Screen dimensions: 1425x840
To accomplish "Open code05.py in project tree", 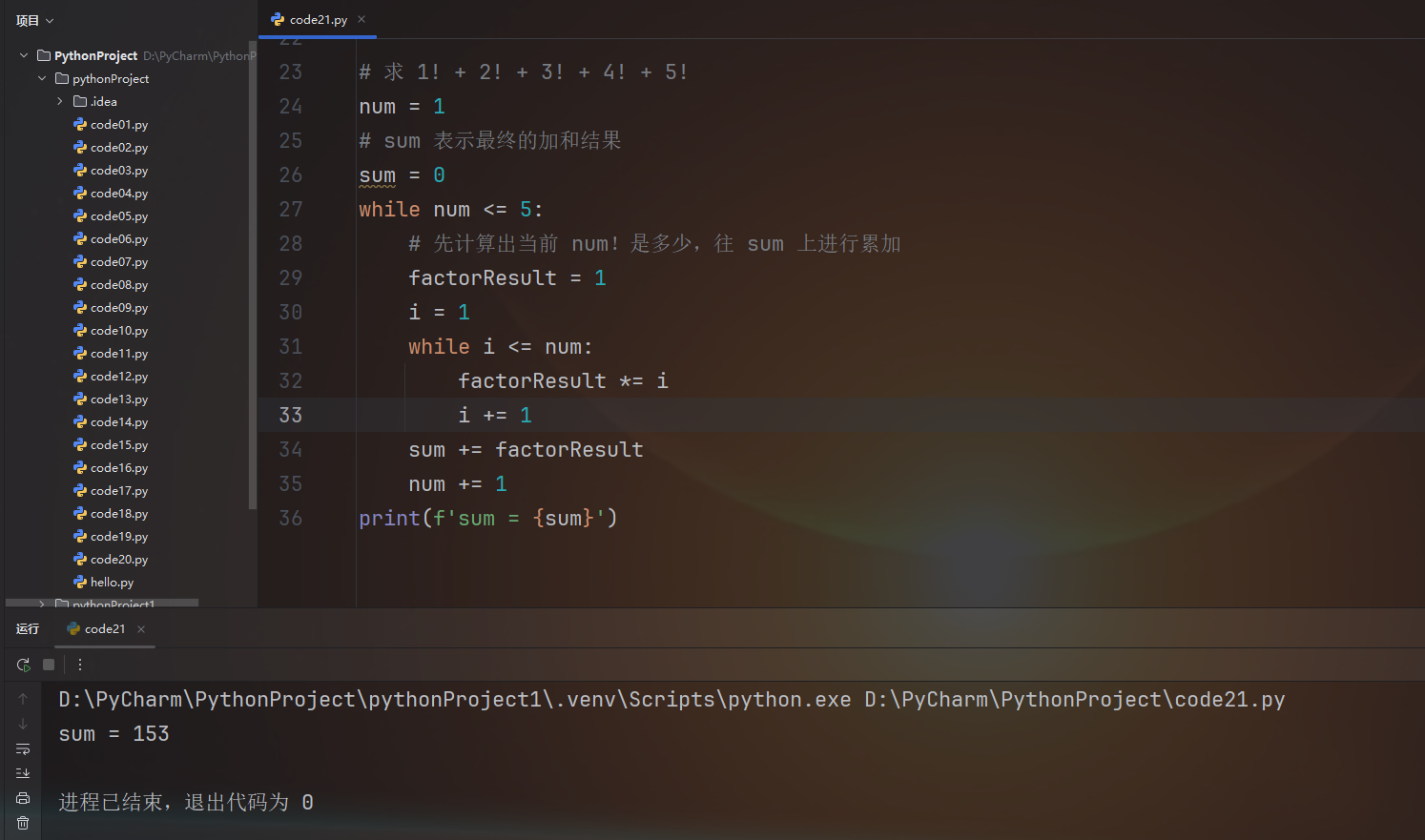I will tap(111, 216).
